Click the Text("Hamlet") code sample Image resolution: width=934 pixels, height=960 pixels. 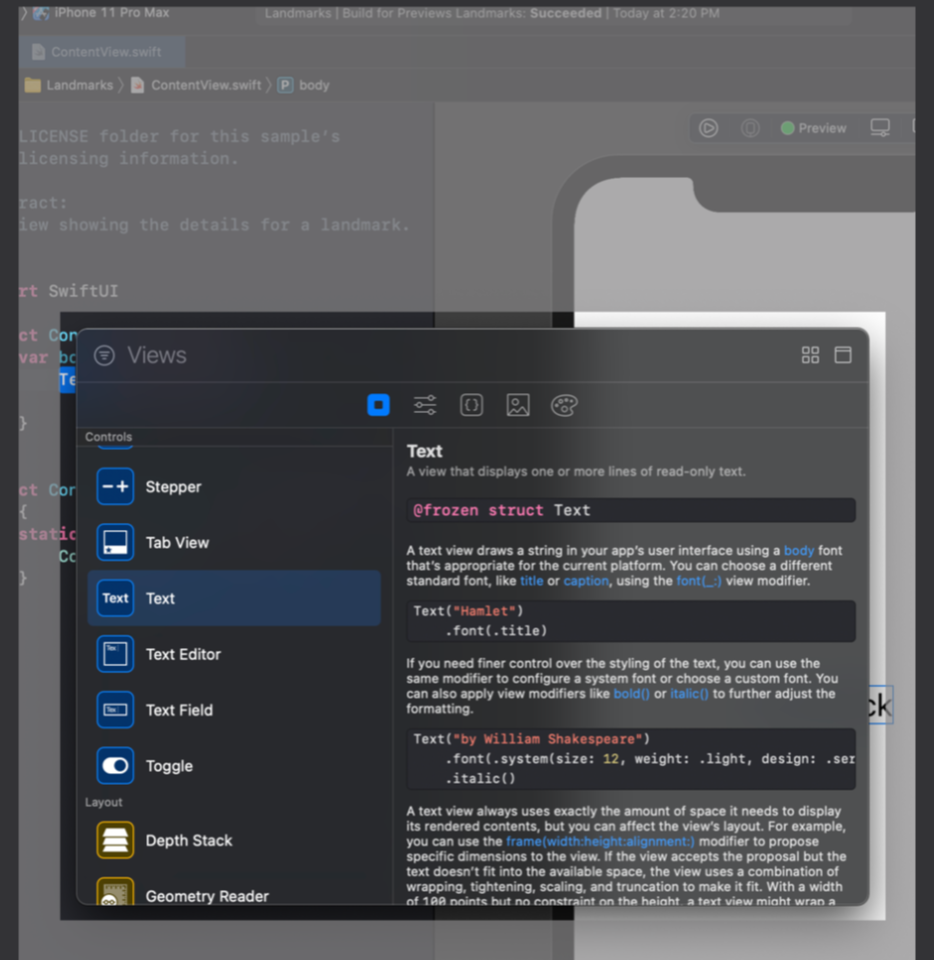[631, 621]
